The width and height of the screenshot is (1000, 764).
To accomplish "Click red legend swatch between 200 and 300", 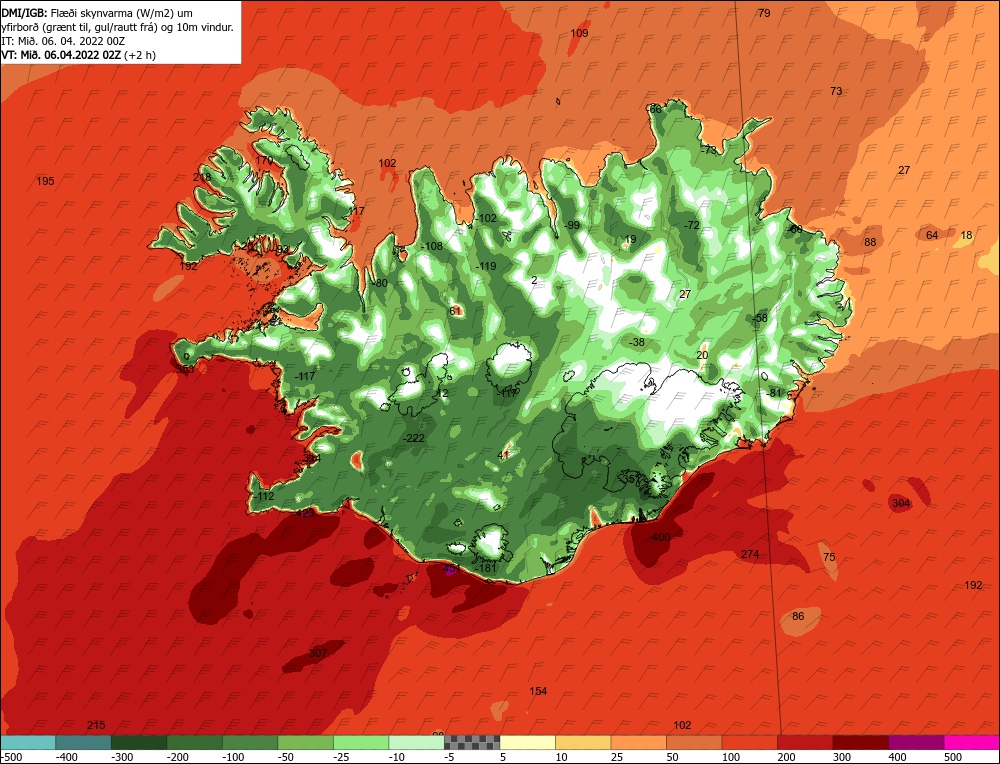I will tap(805, 742).
